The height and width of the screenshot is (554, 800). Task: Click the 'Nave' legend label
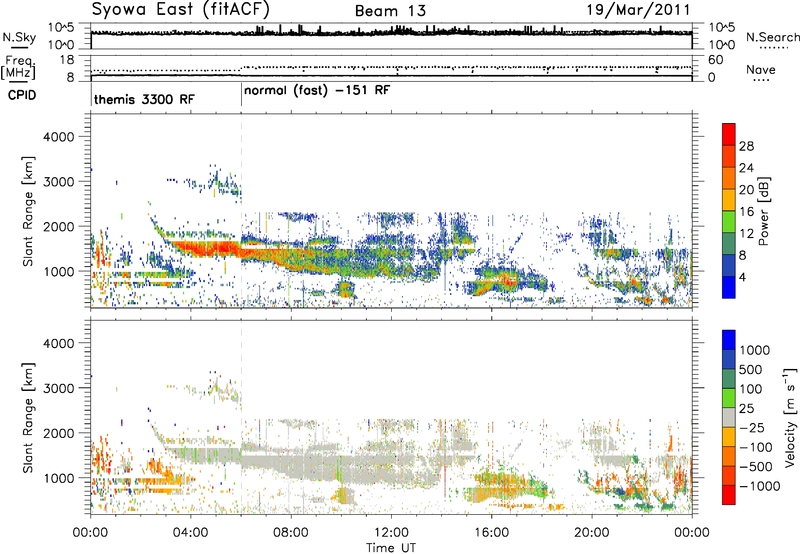pos(761,69)
